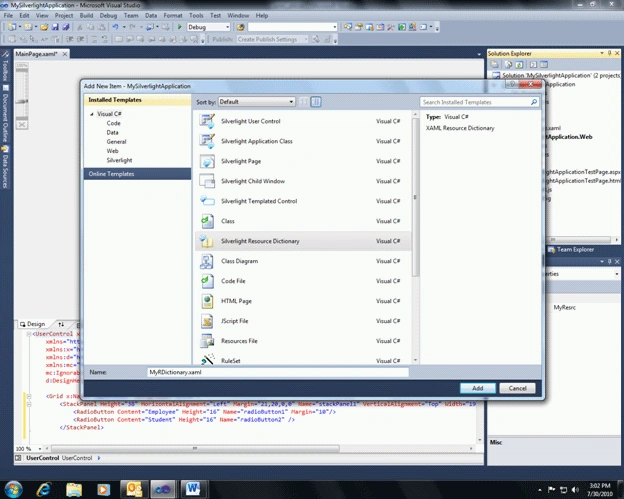Click the Add button

pos(478,388)
